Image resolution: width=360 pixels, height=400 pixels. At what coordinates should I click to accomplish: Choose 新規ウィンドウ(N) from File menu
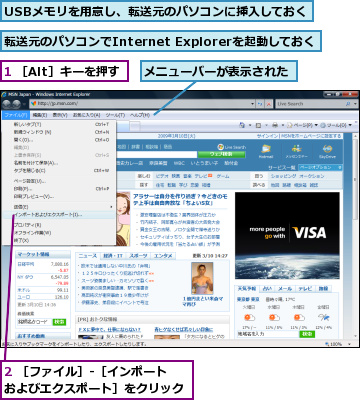pyautogui.click(x=59, y=132)
